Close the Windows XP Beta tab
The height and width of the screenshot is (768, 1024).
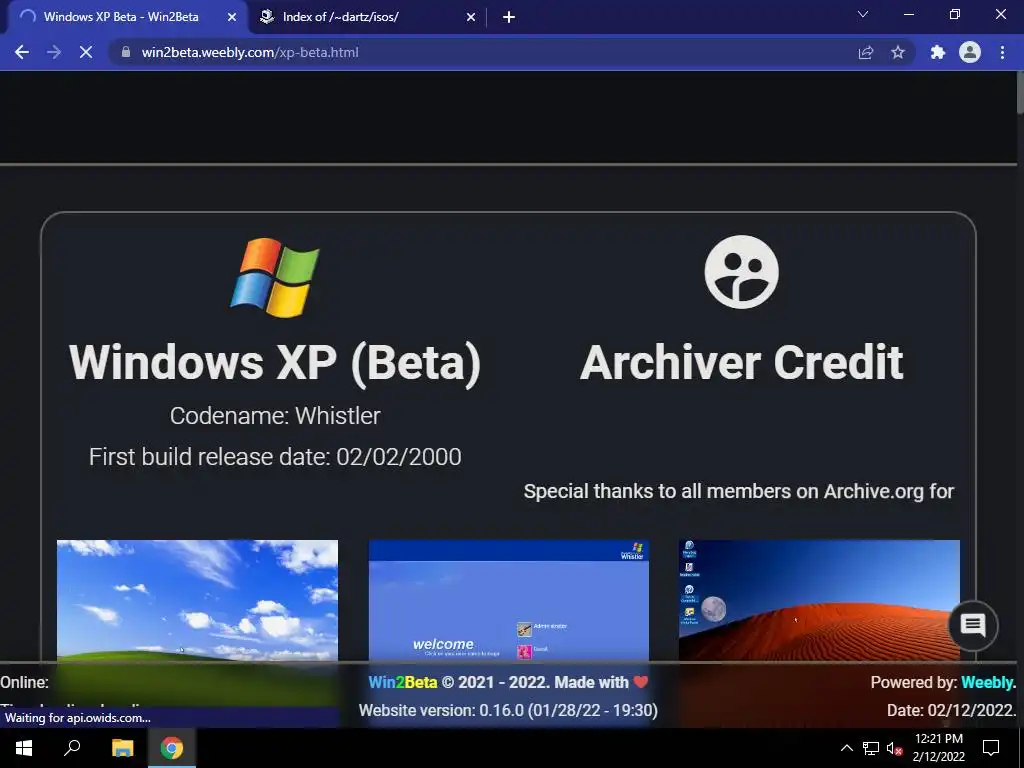(x=231, y=17)
